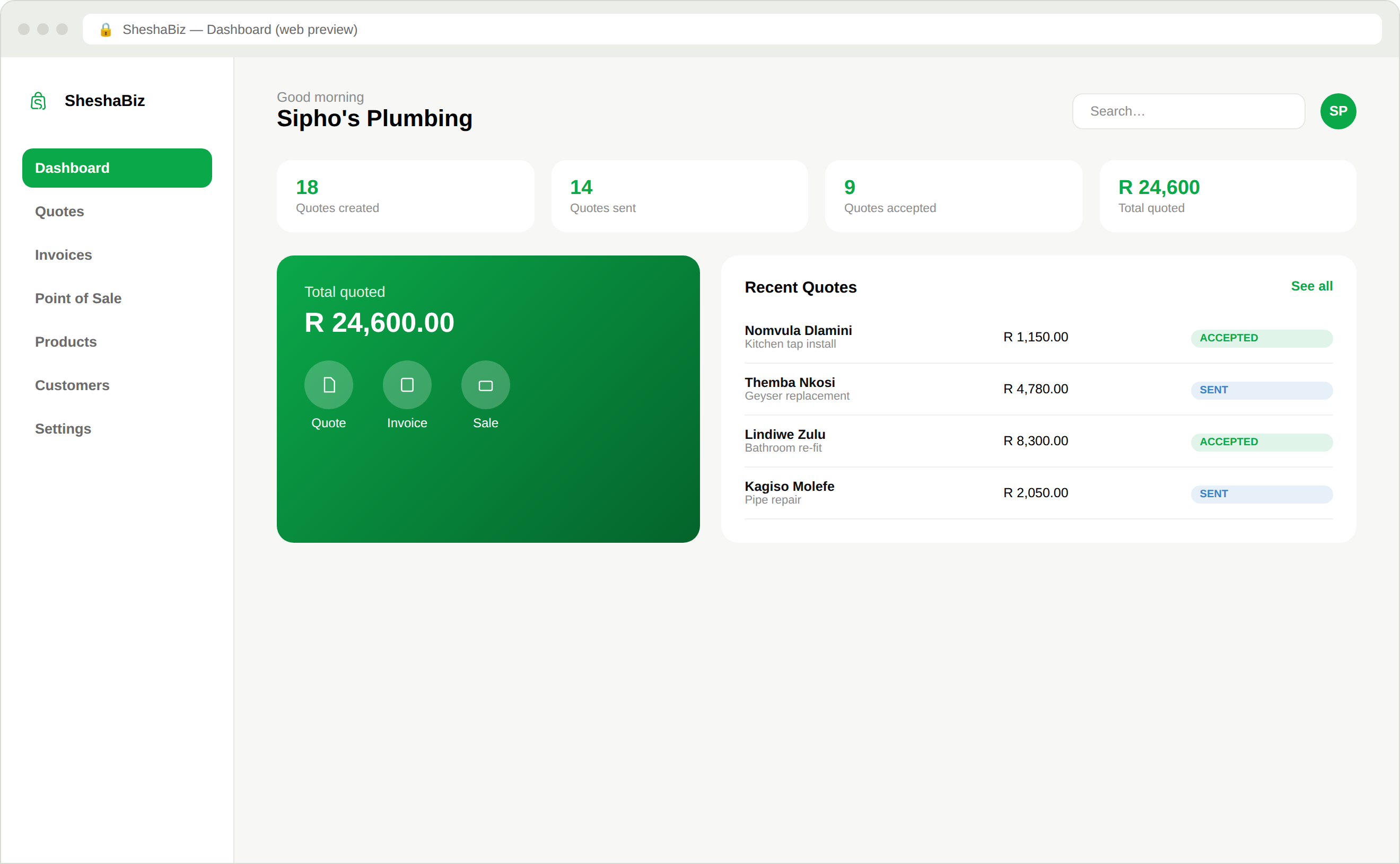This screenshot has width=1400, height=864.
Task: Click the lock icon in address bar
Action: (x=106, y=30)
